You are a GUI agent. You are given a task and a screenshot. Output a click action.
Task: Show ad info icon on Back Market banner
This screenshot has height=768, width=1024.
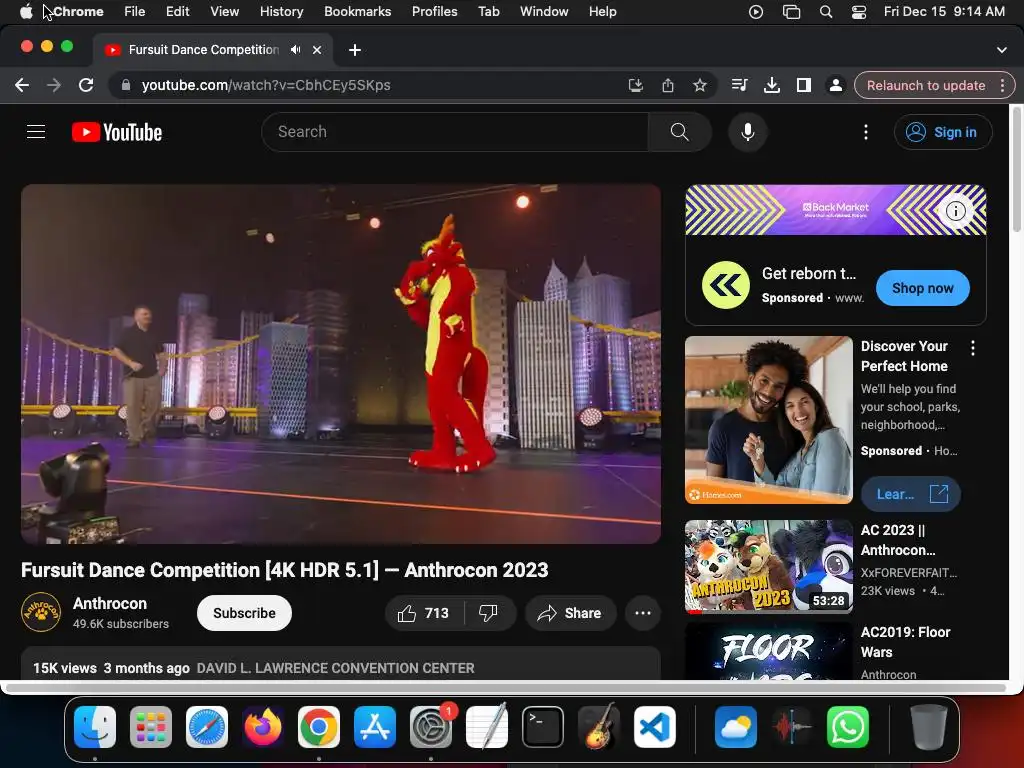coord(956,211)
